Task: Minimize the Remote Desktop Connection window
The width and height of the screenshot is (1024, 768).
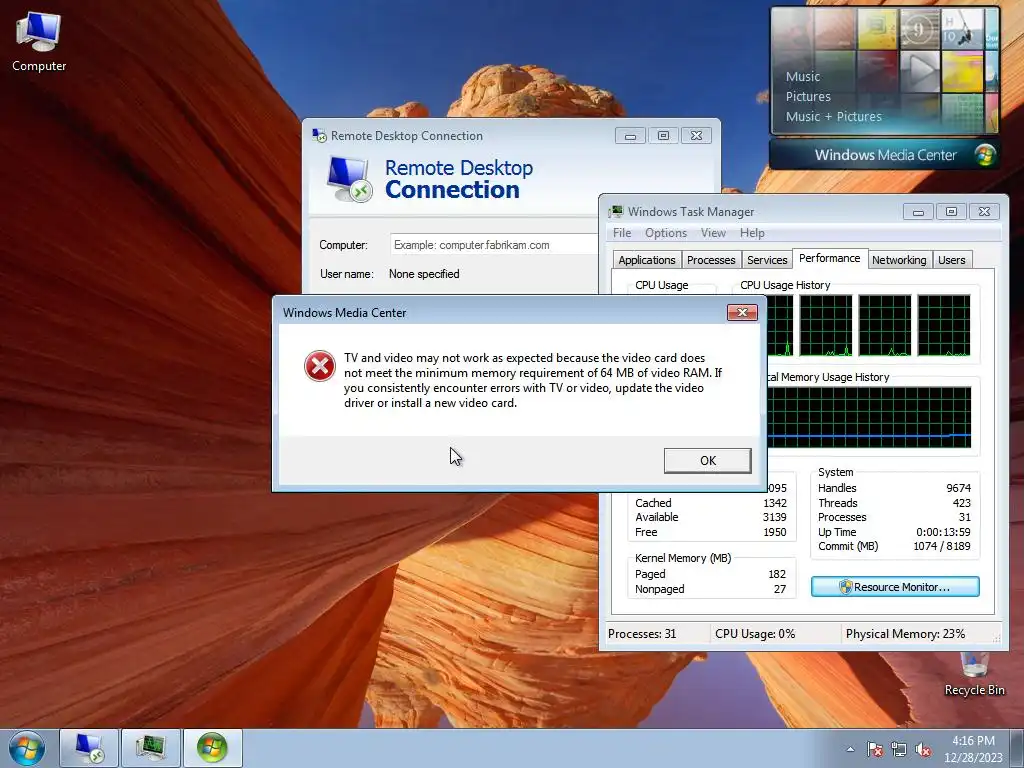Action: click(630, 135)
